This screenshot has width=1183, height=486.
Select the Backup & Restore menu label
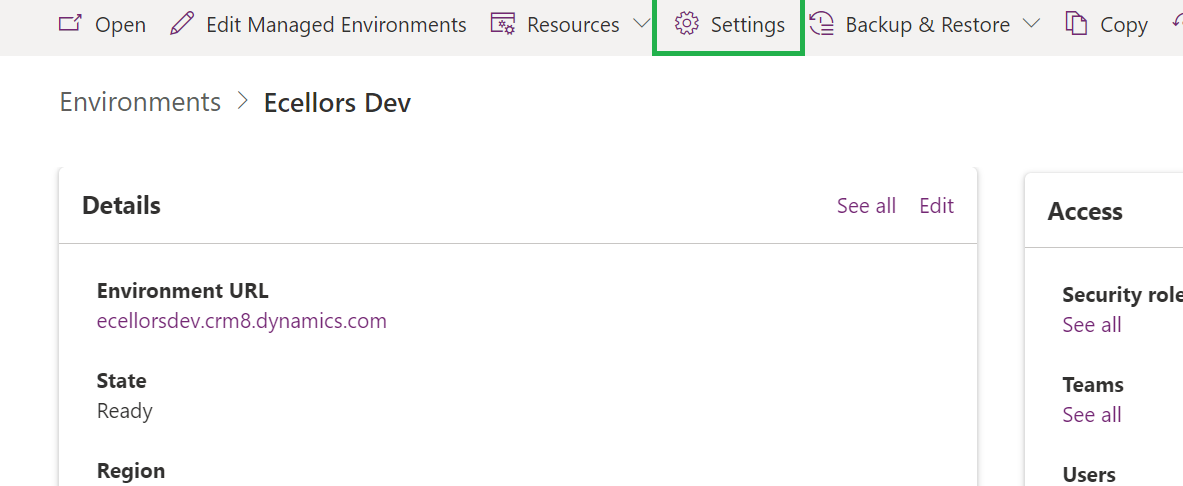coord(927,25)
